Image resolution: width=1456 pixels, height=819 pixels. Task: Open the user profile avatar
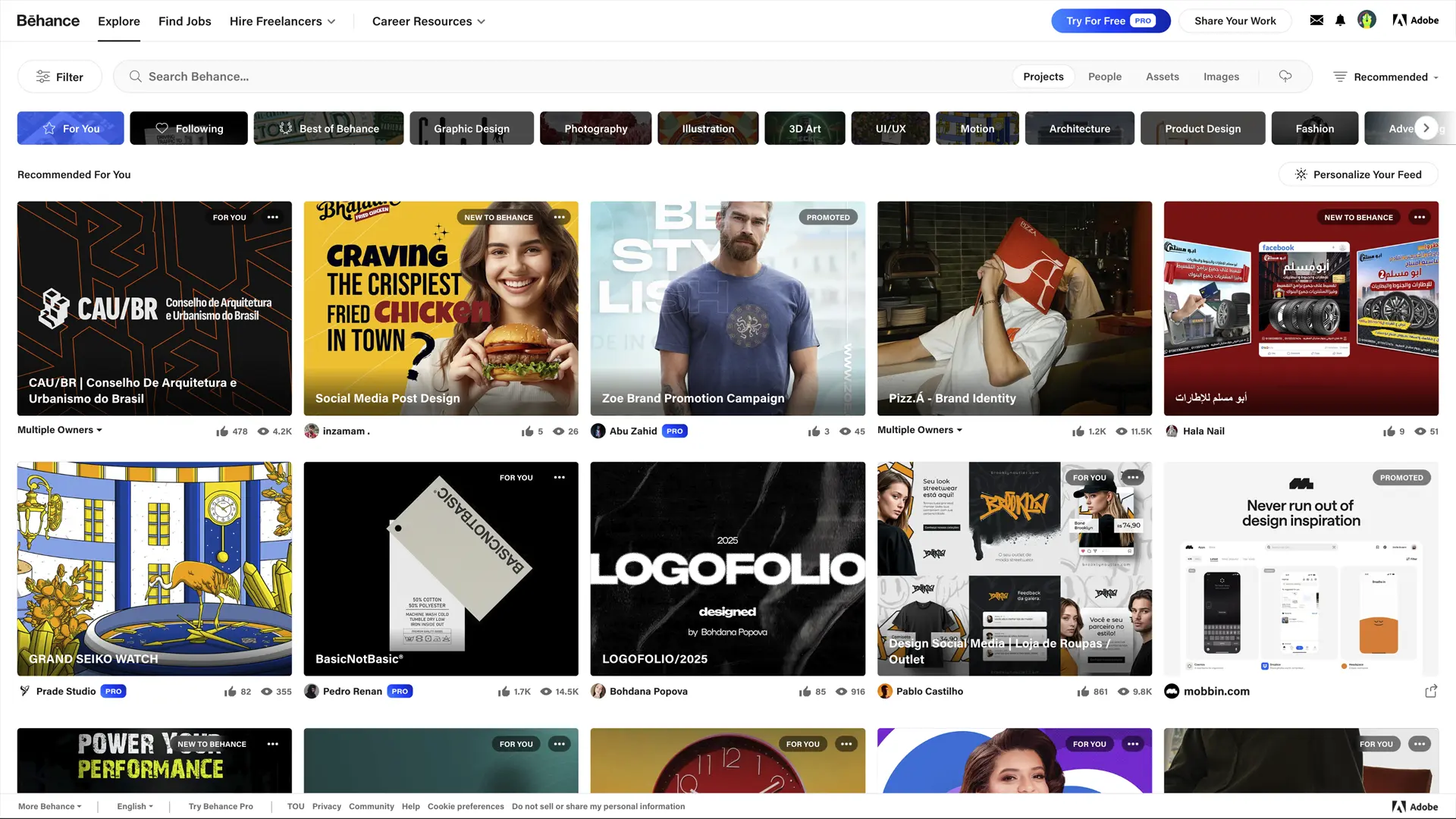click(1367, 20)
